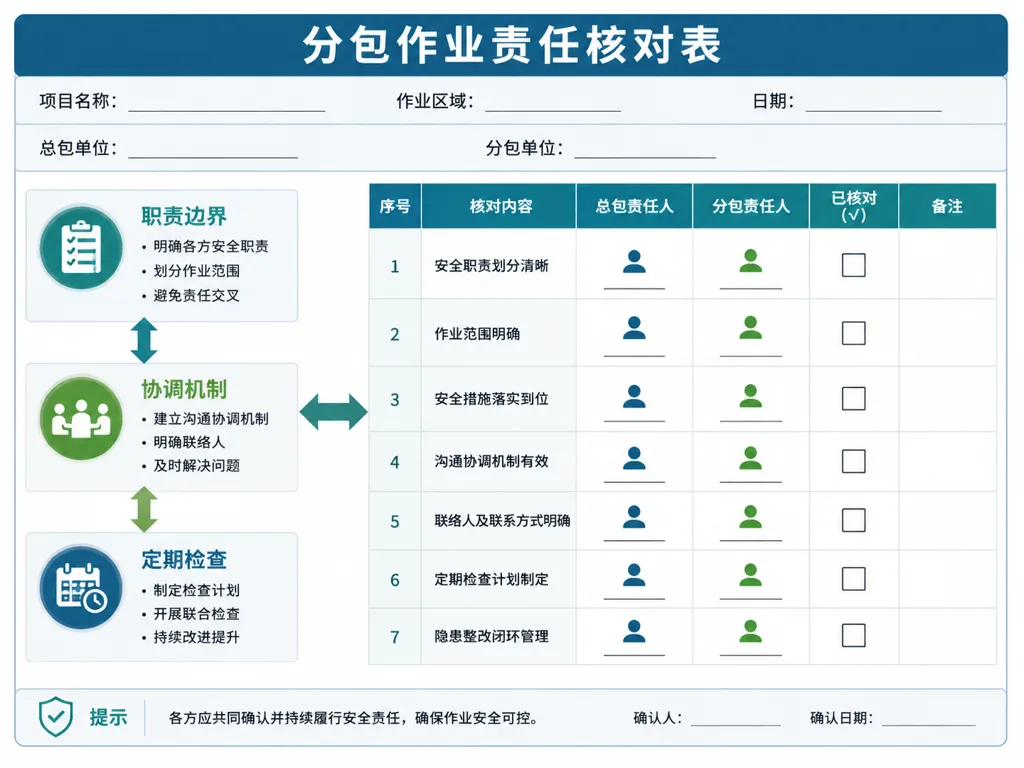The image size is (1024, 768).
Task: Click the 已核对 (√) column header
Action: [x=854, y=206]
